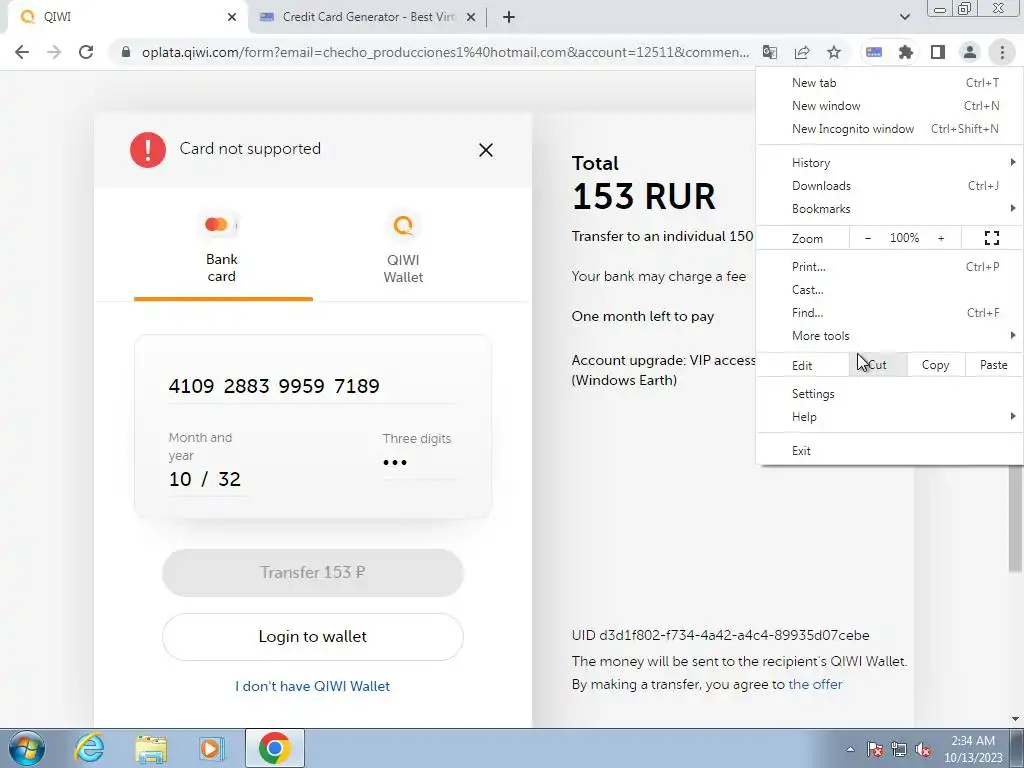Dismiss the Card not supported alert

point(485,150)
